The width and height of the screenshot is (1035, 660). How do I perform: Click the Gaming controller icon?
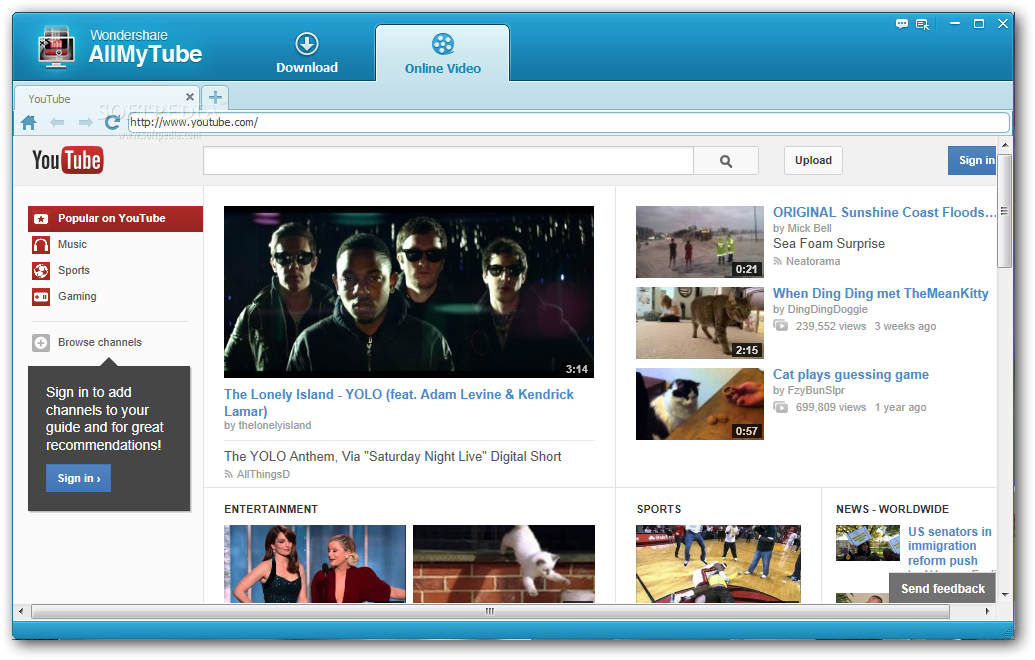(x=41, y=297)
